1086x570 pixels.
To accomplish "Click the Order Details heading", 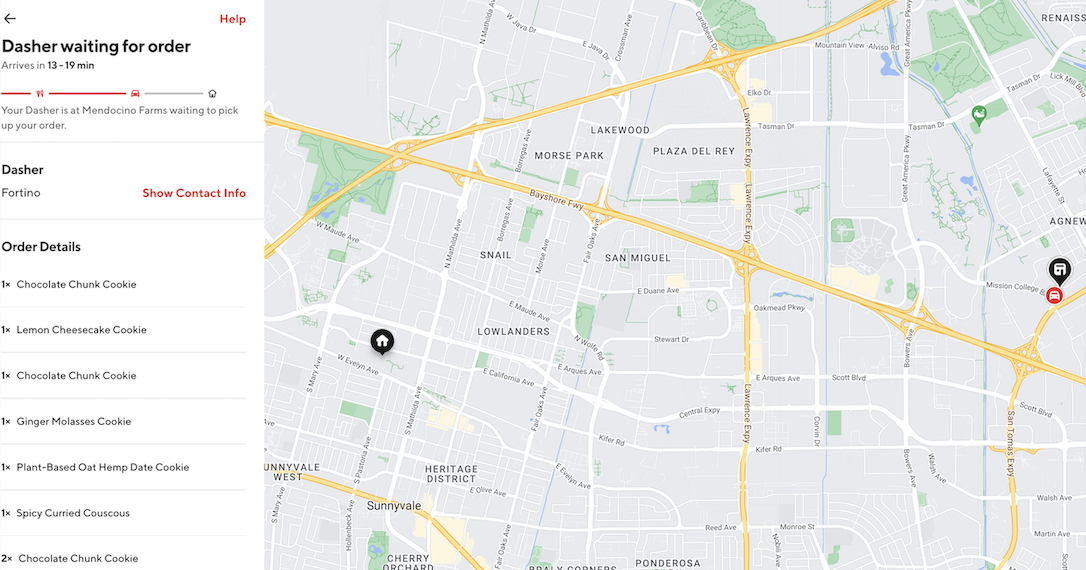I will [x=41, y=247].
